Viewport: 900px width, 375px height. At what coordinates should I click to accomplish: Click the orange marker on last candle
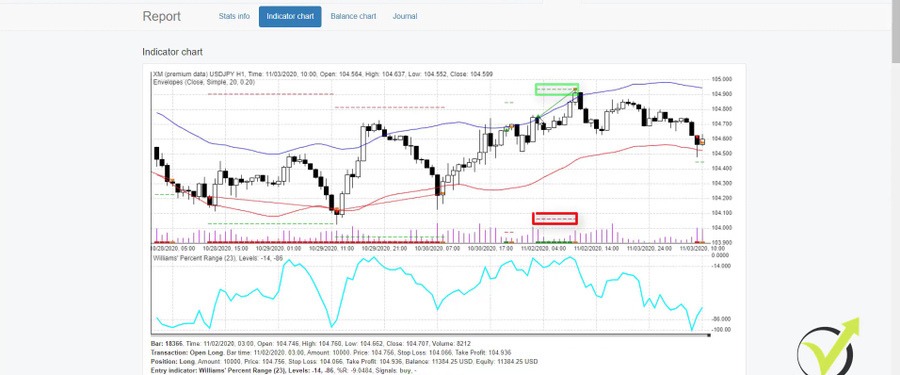(x=702, y=141)
